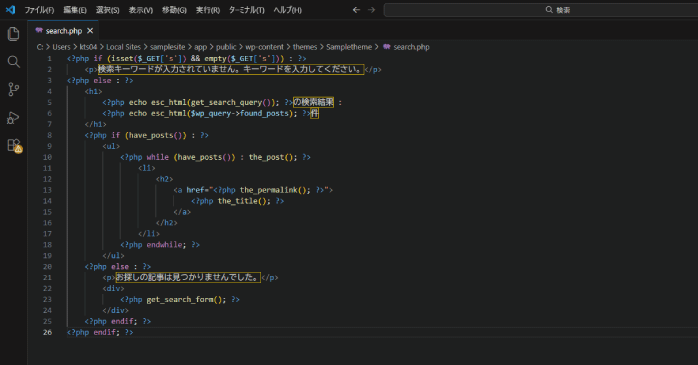This screenshot has height=365, width=698.
Task: Click endwhile on line 18
Action: click(x=164, y=245)
